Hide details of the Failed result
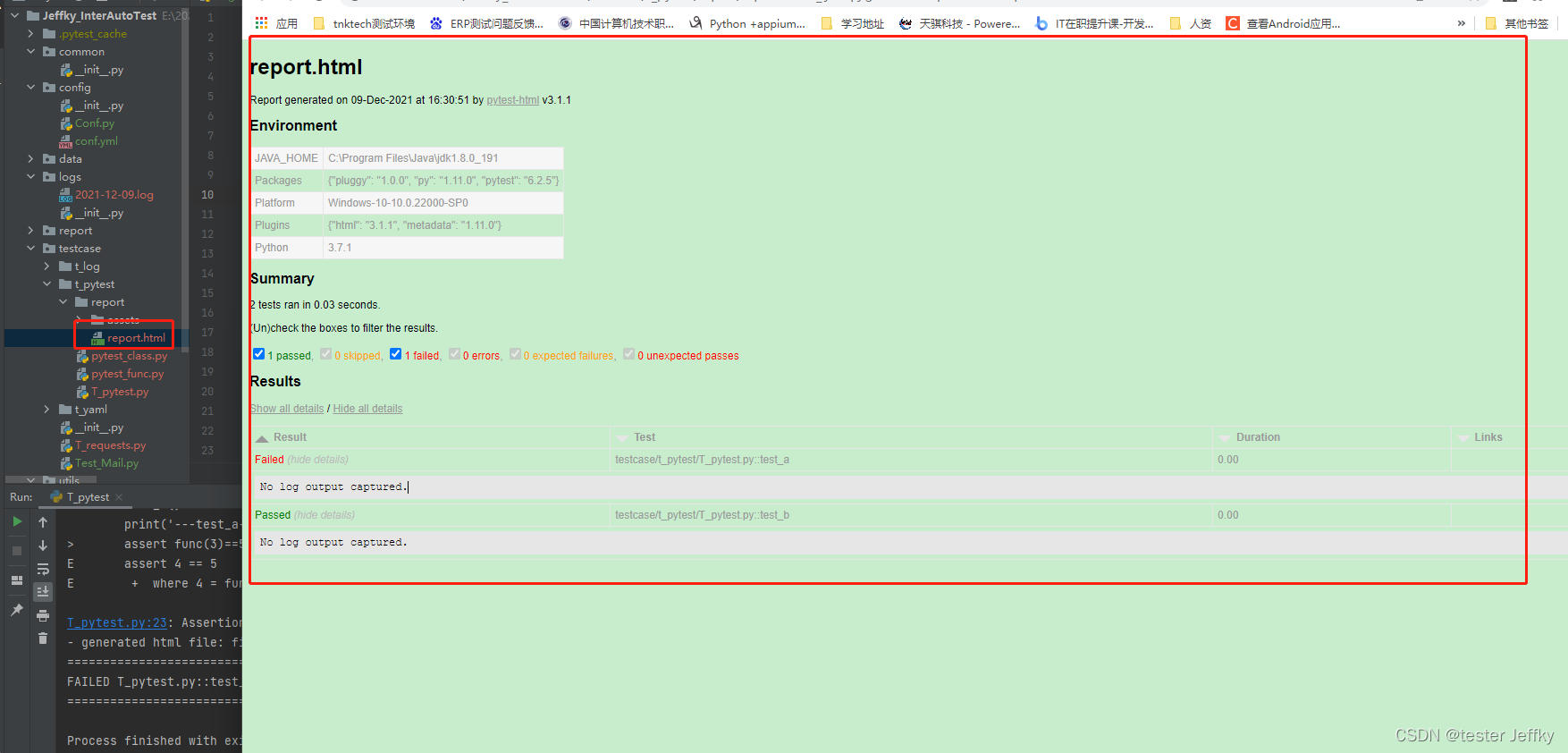1568x753 pixels. point(318,460)
